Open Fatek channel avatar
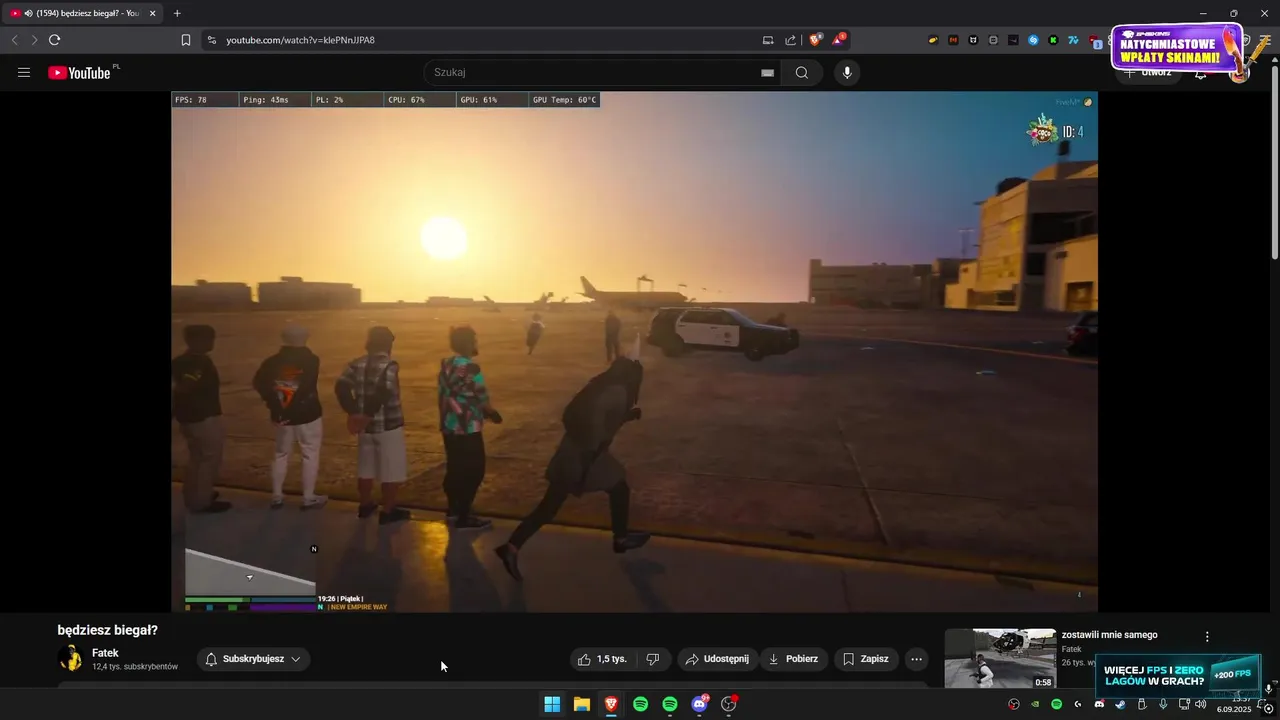Viewport: 1280px width, 720px height. click(70, 658)
